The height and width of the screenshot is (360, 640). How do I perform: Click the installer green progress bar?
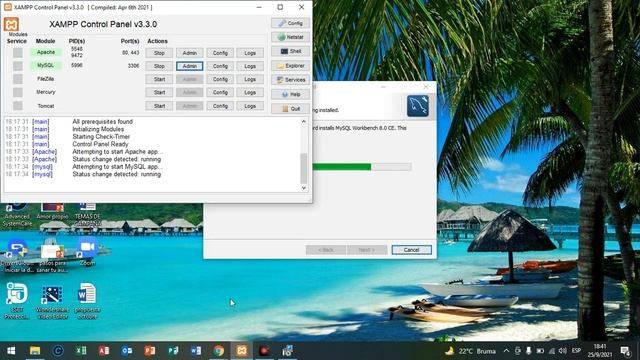tap(342, 167)
